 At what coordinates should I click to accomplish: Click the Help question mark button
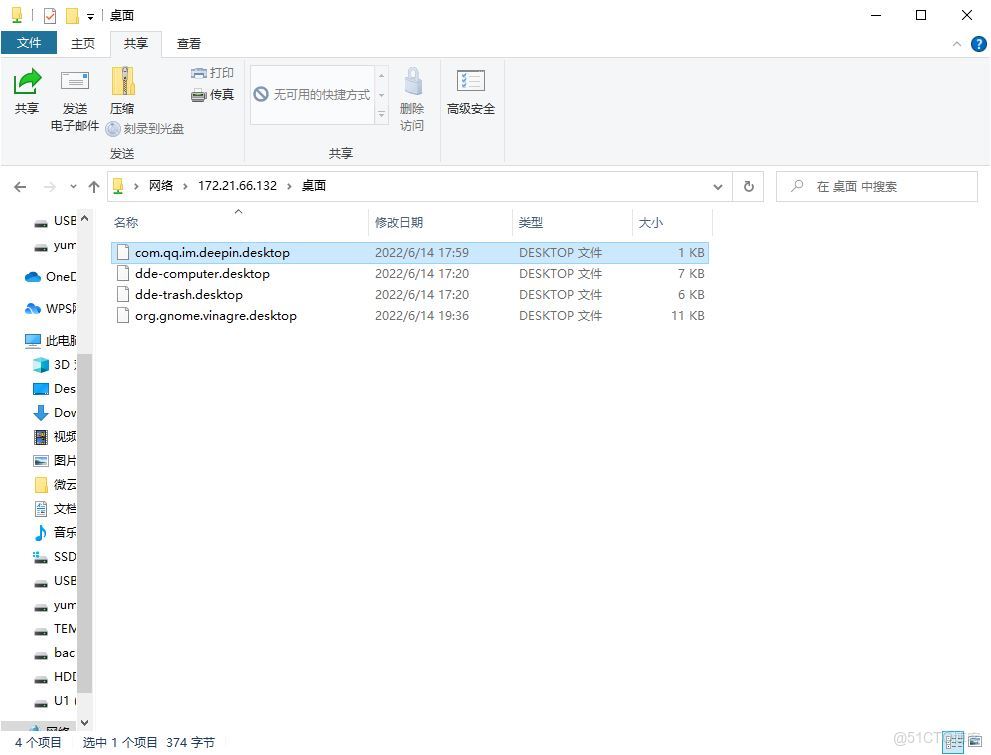pyautogui.click(x=977, y=43)
